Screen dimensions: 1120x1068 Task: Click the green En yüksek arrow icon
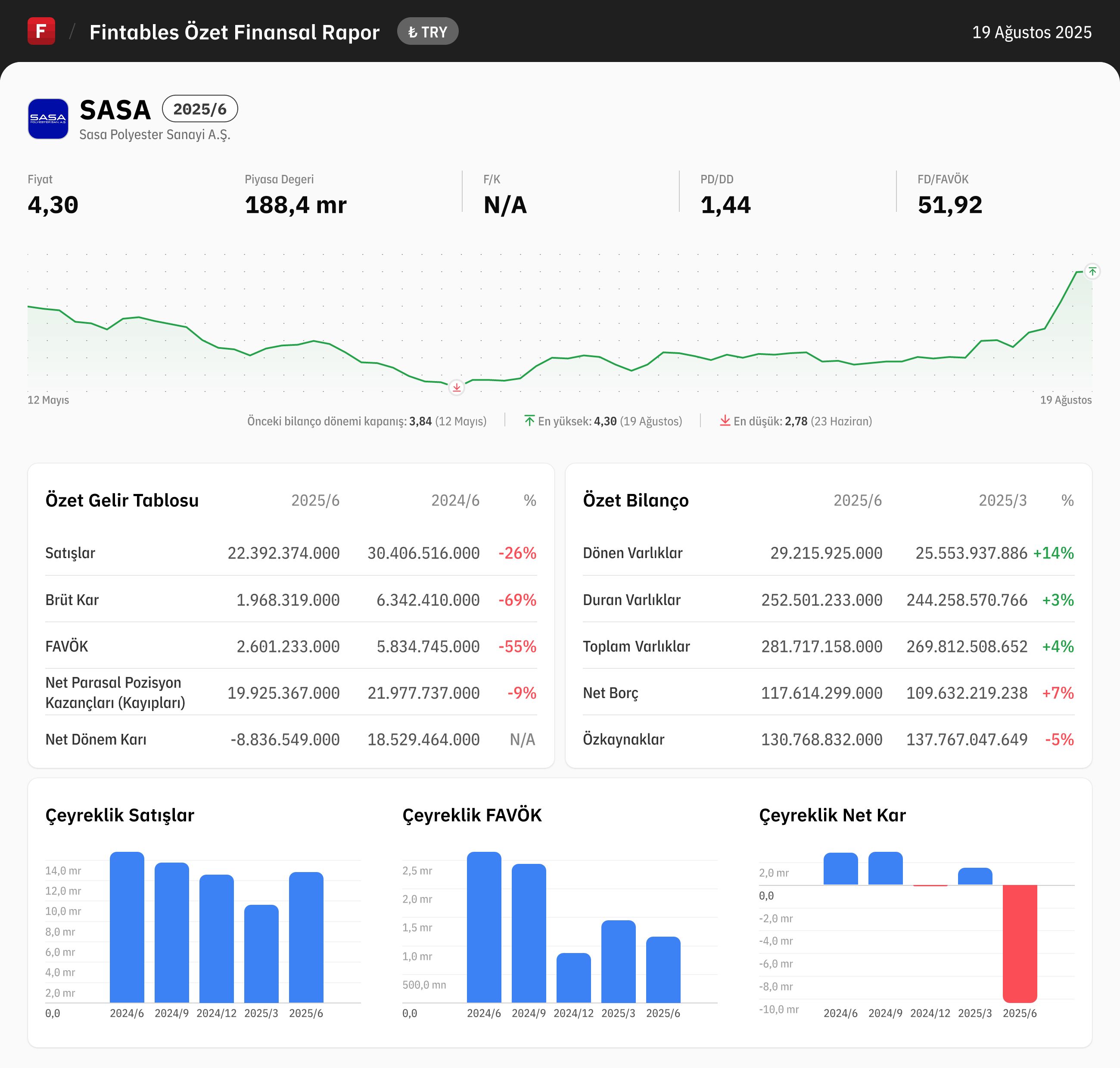[x=529, y=421]
